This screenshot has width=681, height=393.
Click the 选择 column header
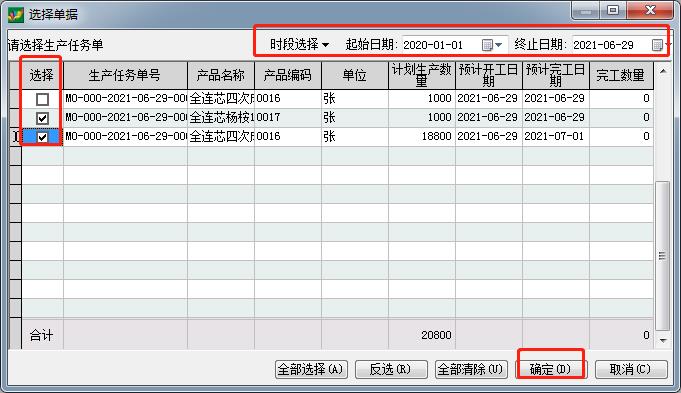click(x=42, y=75)
